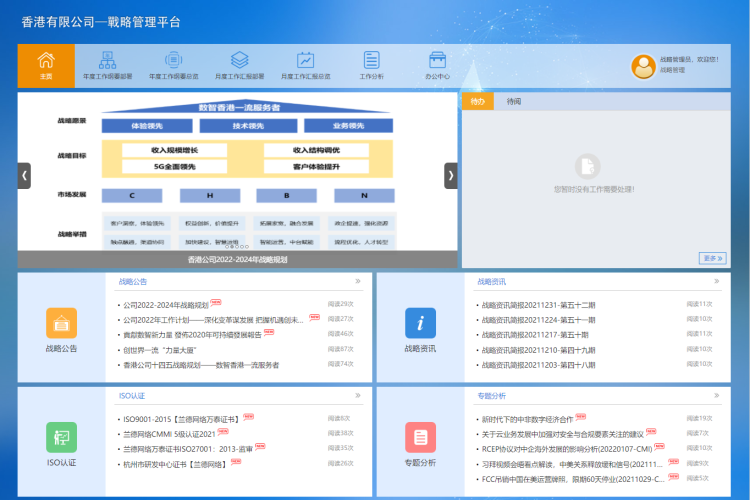
Task: Click the user avatar at top right
Action: pyautogui.click(x=643, y=66)
